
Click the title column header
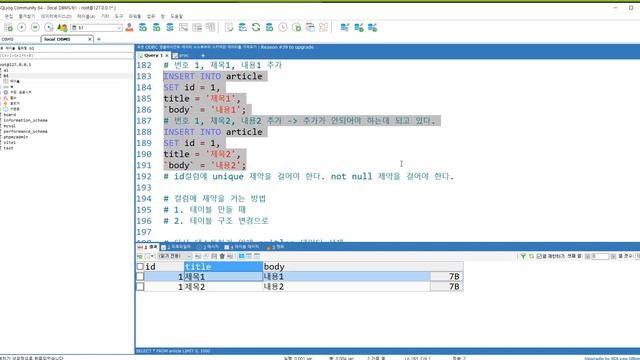click(223, 267)
